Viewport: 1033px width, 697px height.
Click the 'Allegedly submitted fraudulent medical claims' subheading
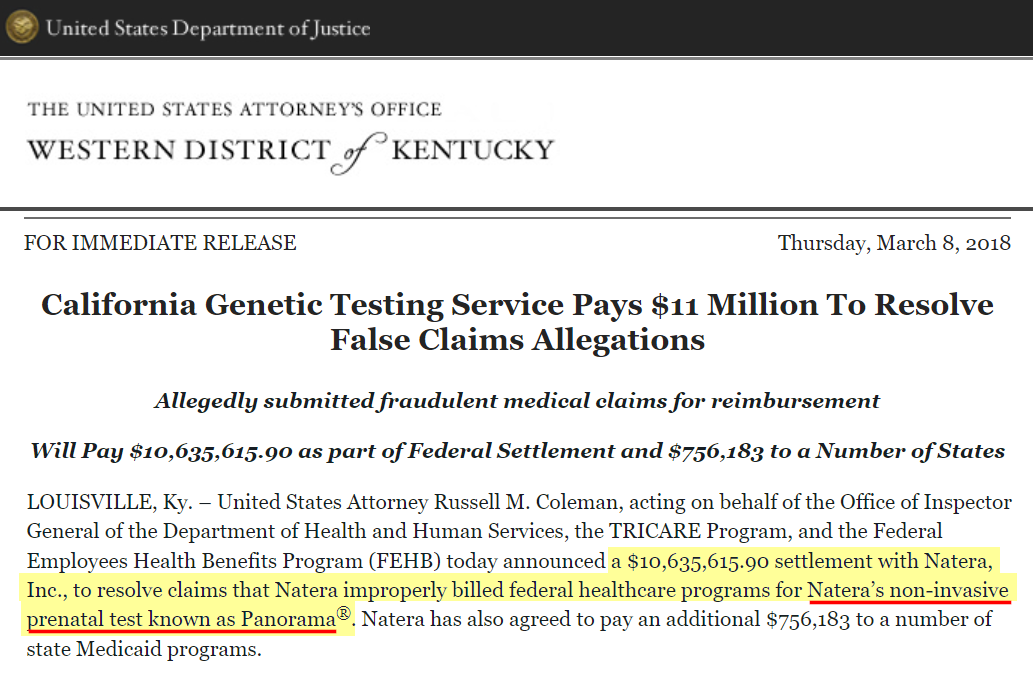517,401
